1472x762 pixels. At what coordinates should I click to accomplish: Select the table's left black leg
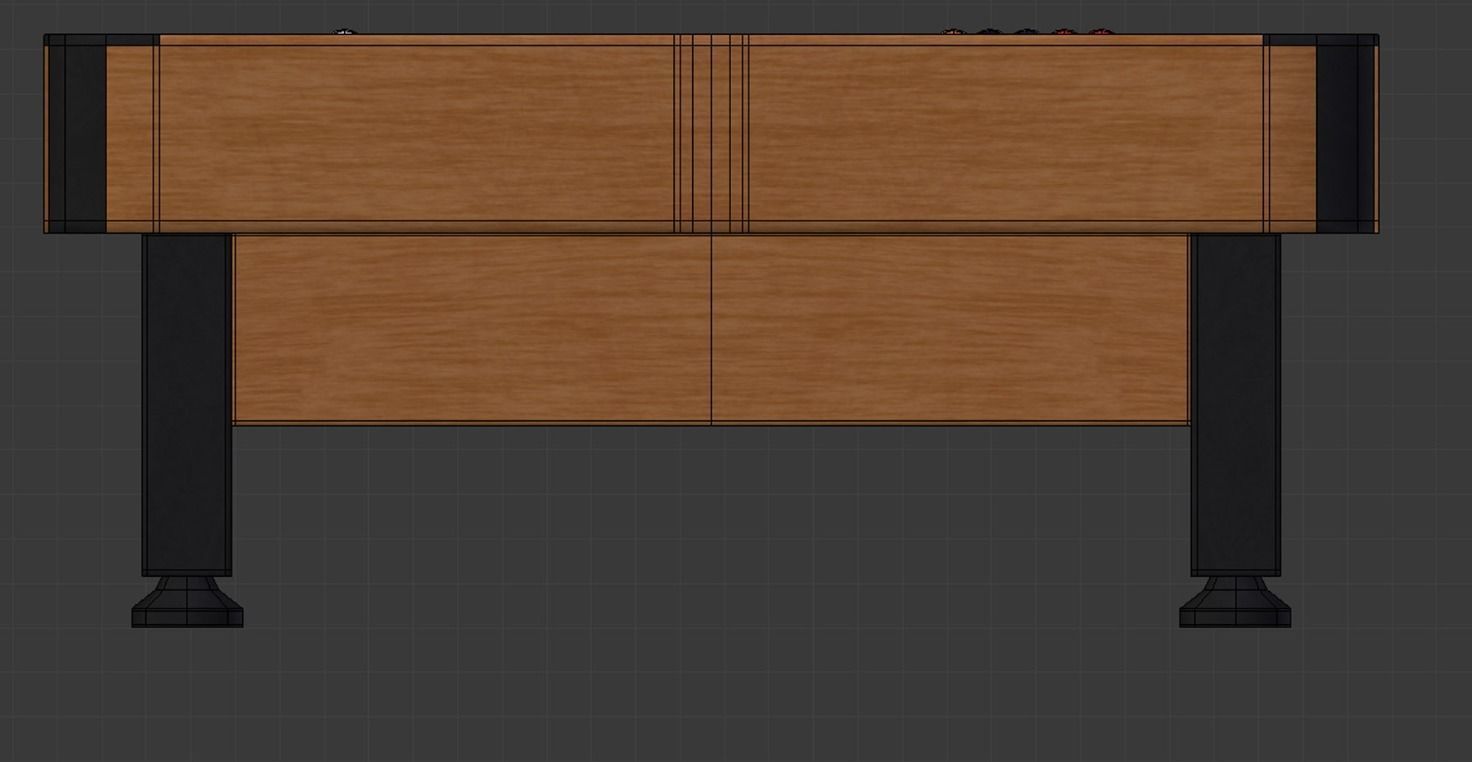tap(187, 405)
